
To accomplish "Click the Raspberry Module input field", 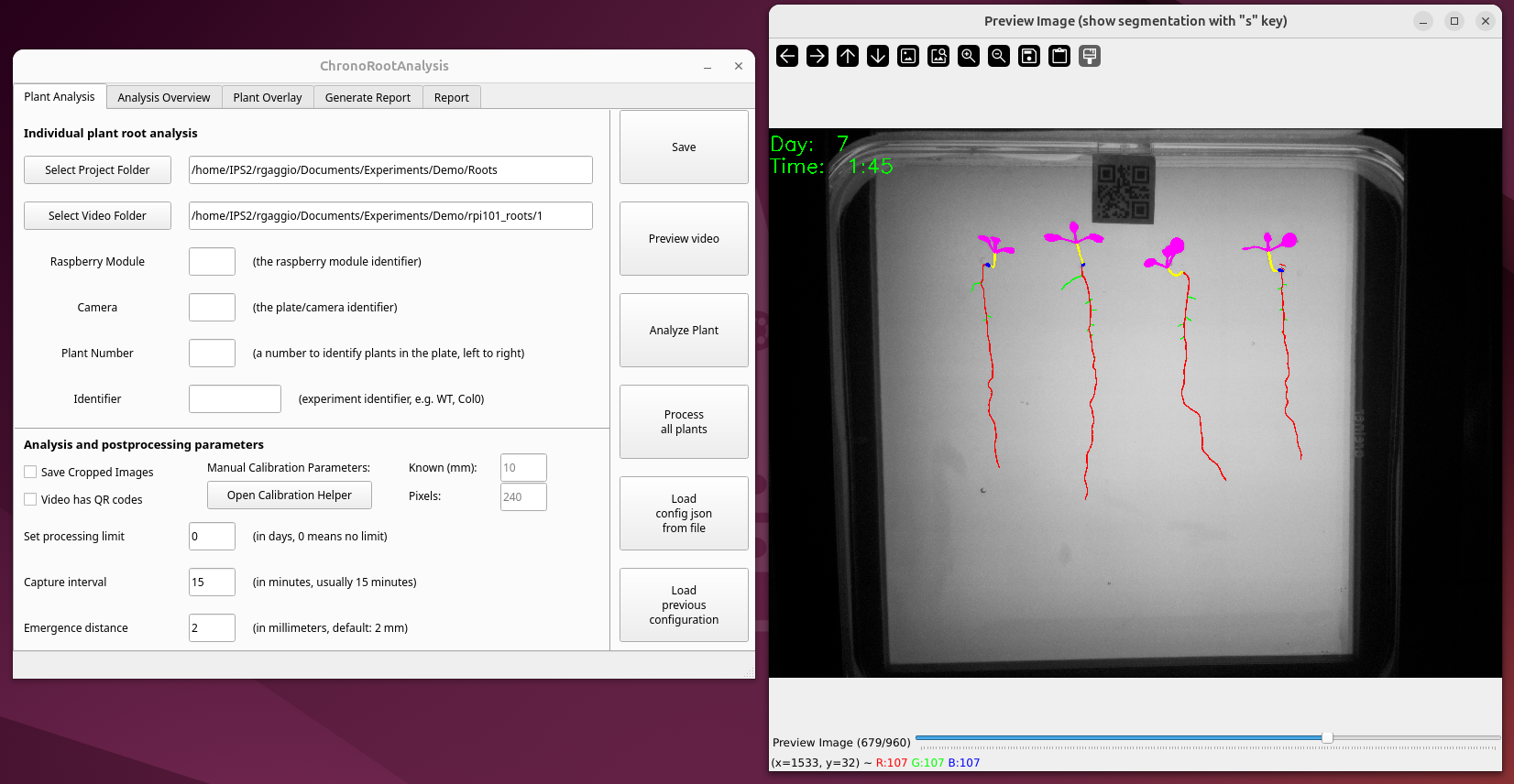I will pos(212,262).
